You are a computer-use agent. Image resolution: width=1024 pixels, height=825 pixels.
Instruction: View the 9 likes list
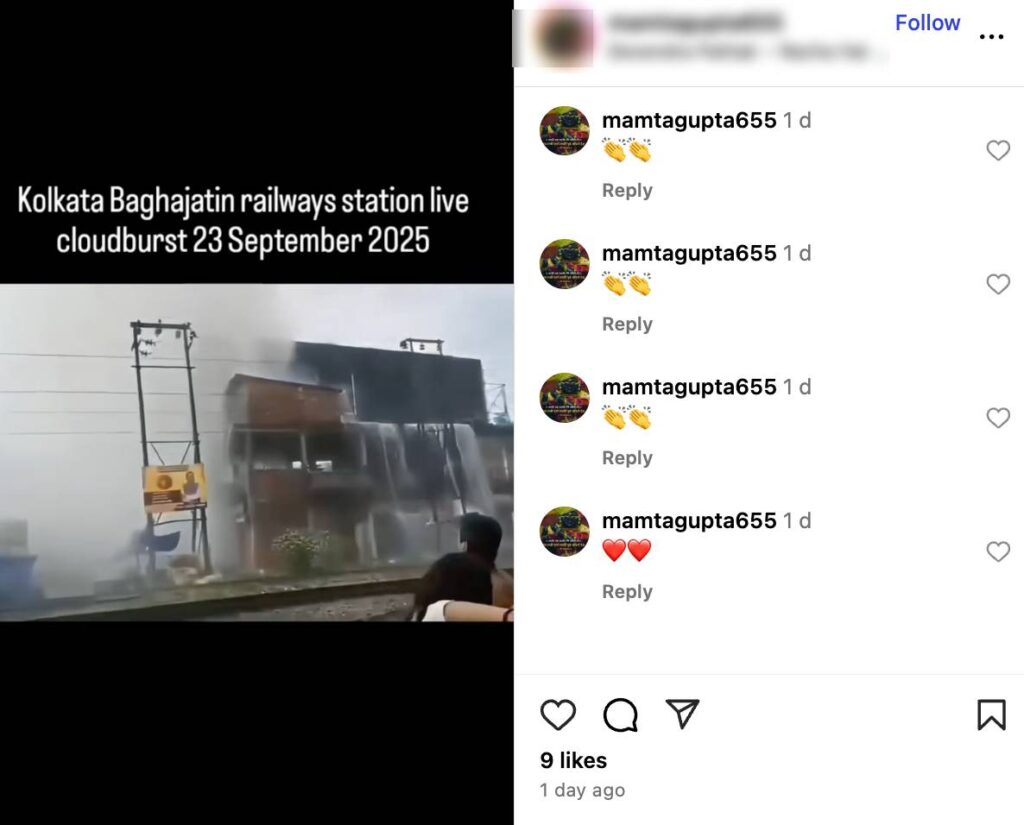[x=573, y=760]
